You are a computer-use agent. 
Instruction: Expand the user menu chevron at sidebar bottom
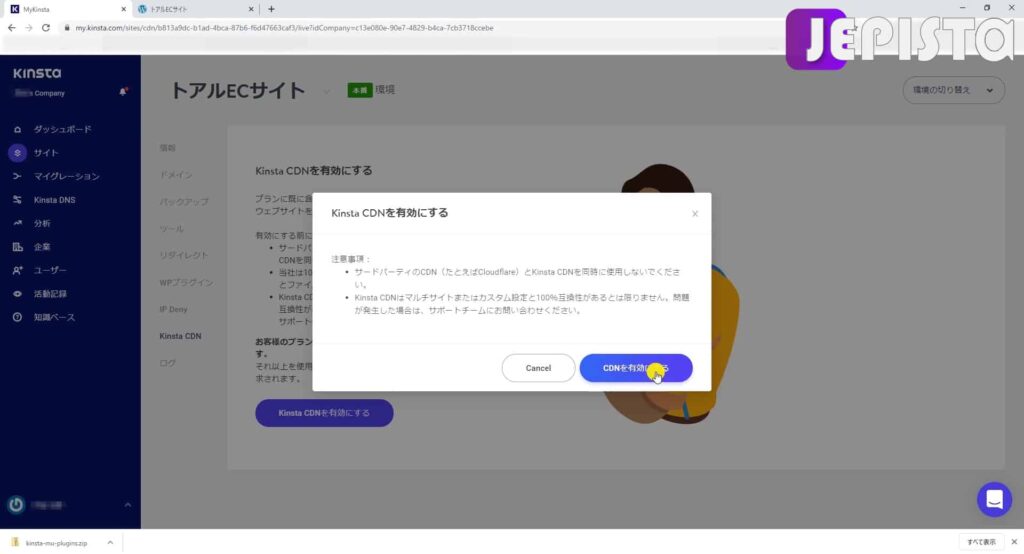[x=127, y=505]
